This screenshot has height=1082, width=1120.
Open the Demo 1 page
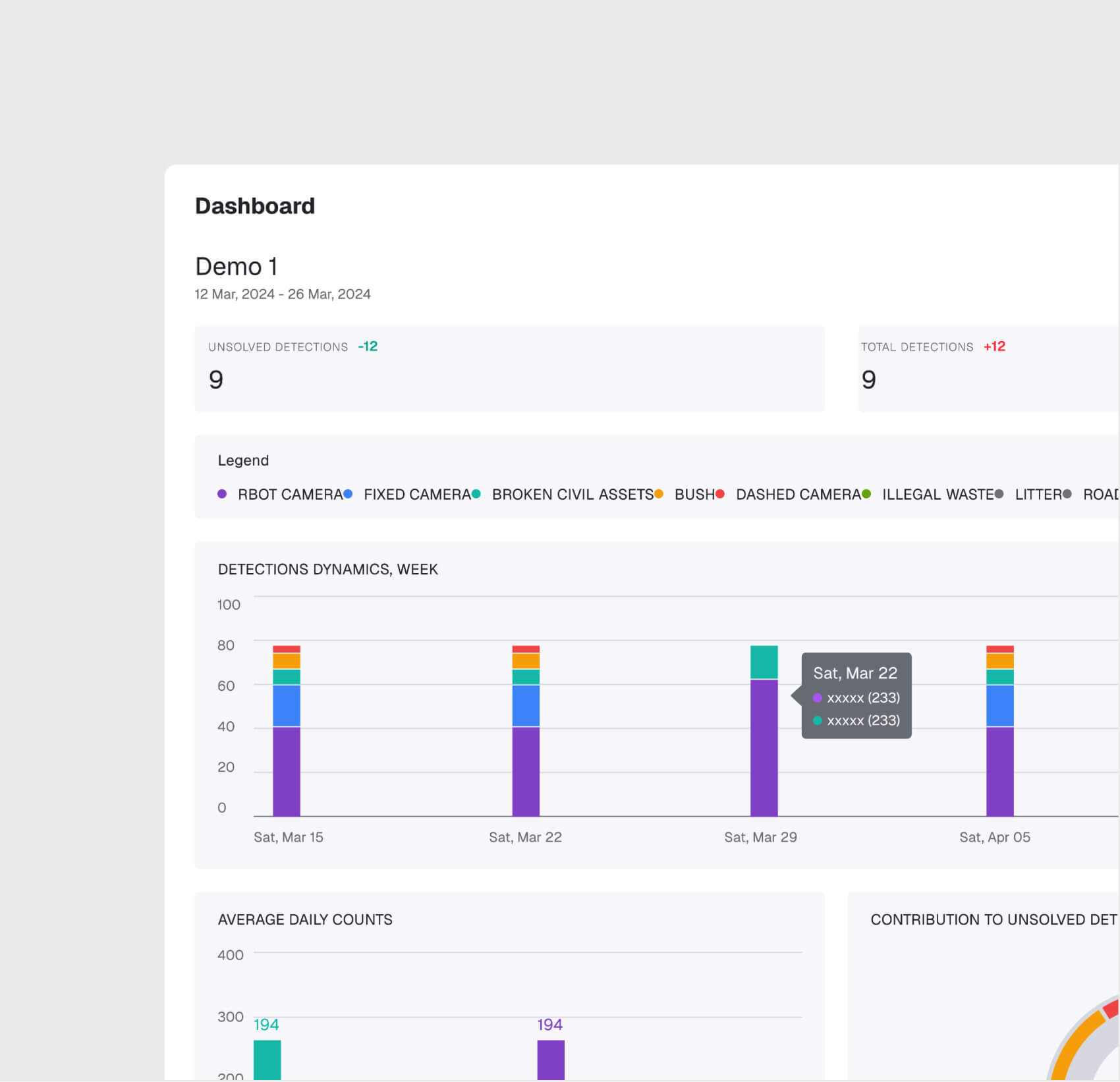tap(236, 267)
